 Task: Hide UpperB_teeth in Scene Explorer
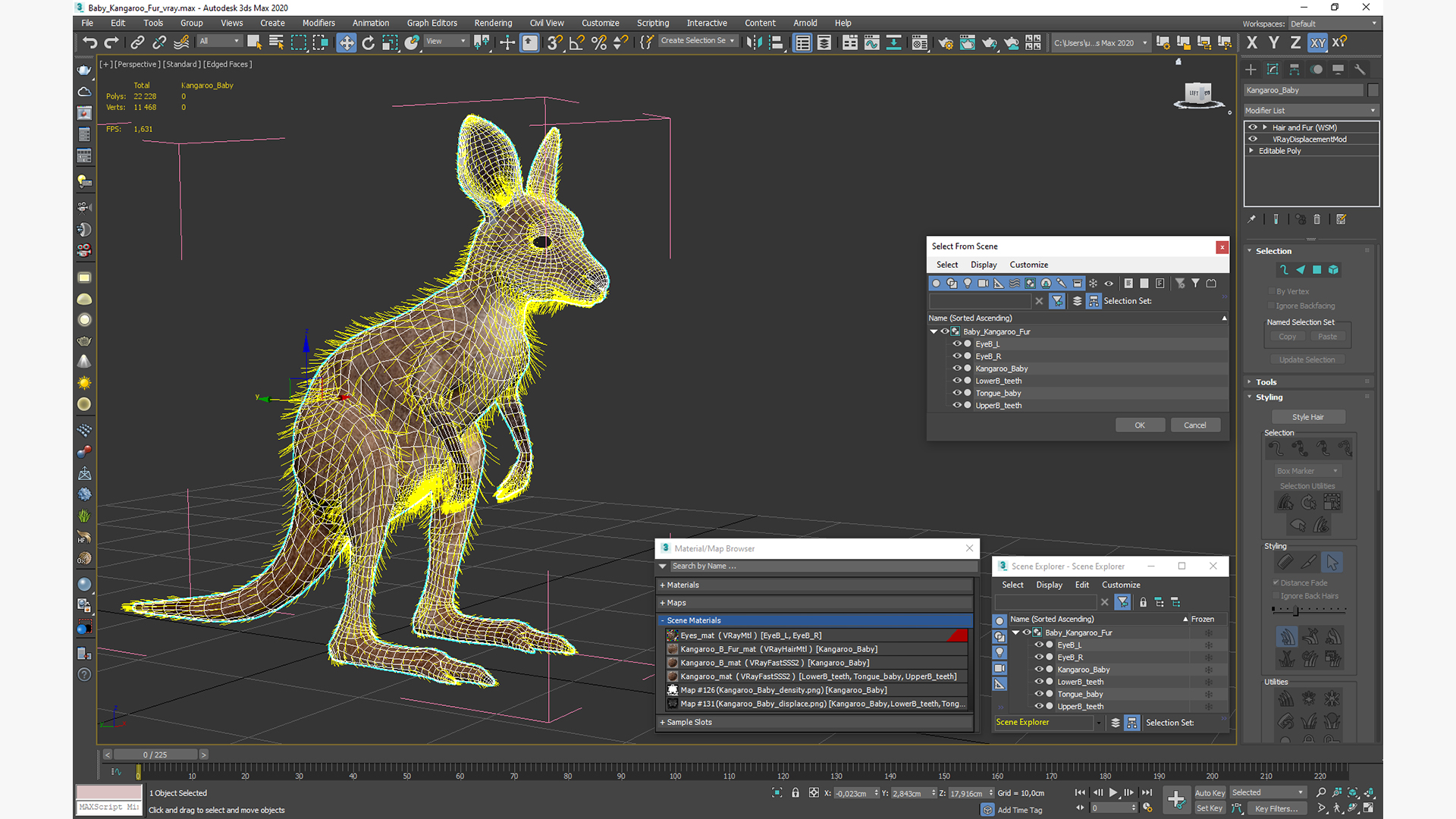click(1040, 706)
